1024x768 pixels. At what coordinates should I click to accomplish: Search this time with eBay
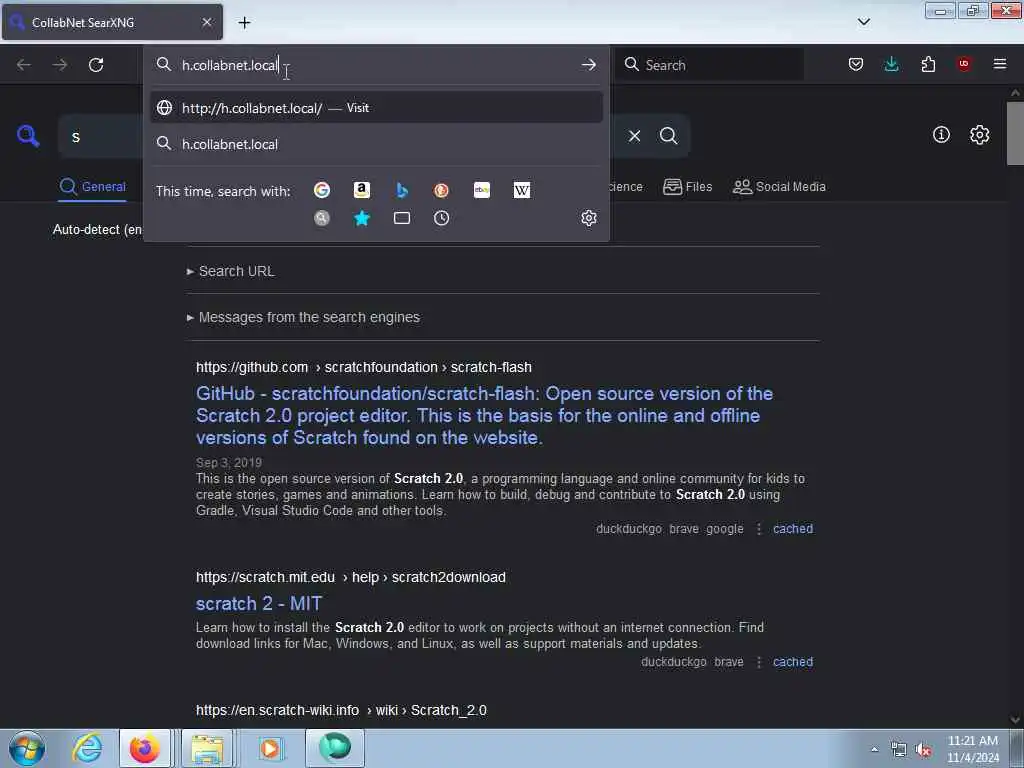coord(482,190)
